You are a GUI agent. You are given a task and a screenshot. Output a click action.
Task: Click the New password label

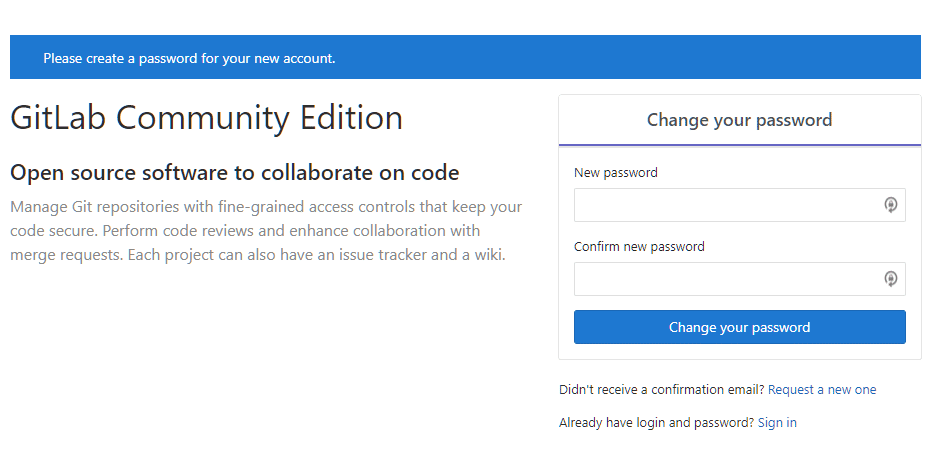615,172
